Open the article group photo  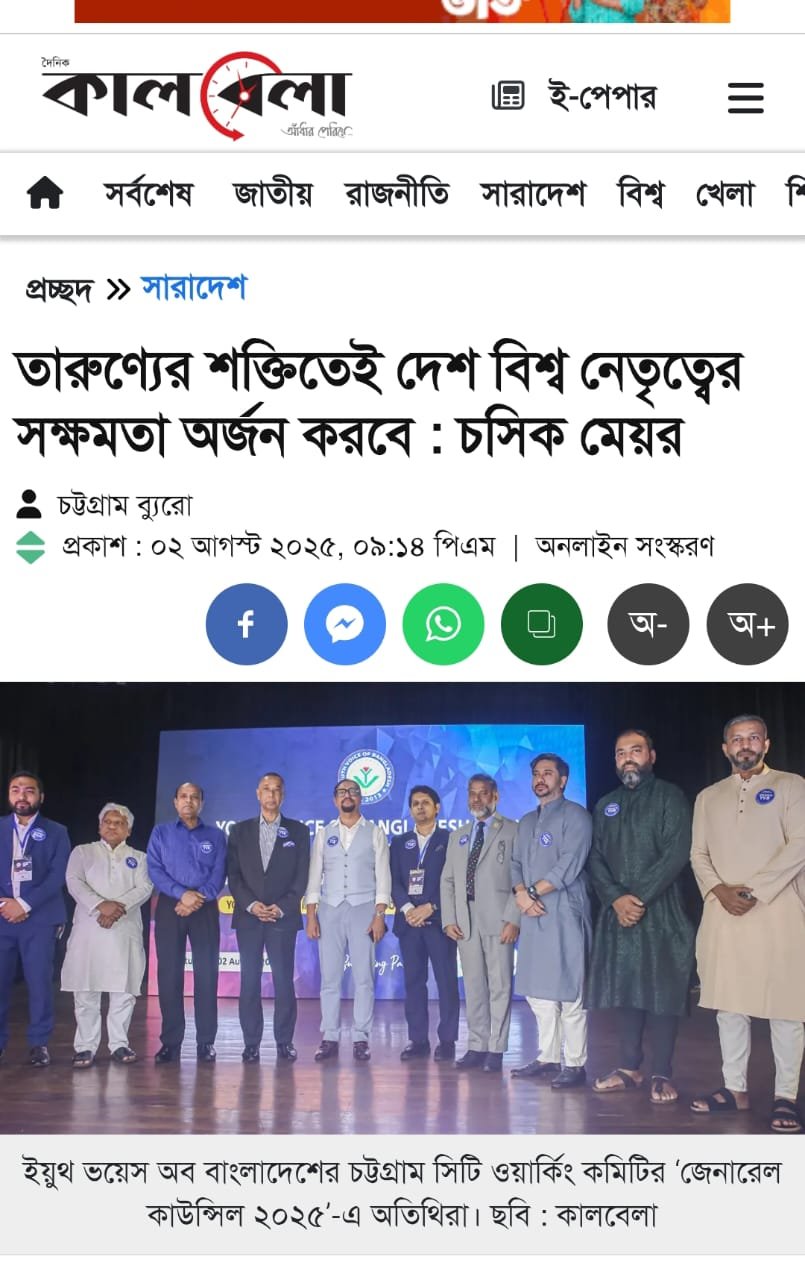pyautogui.click(x=402, y=908)
